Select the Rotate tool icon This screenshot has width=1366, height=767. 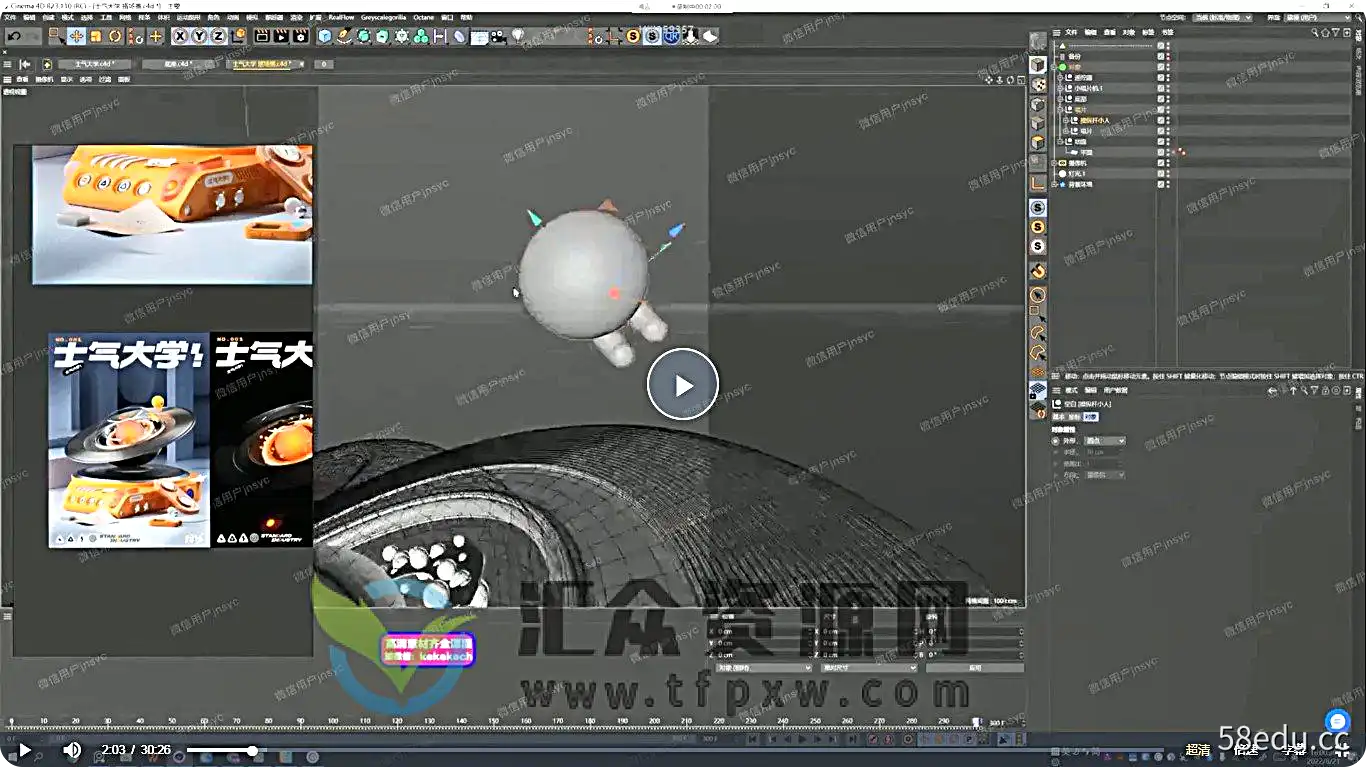pos(115,36)
